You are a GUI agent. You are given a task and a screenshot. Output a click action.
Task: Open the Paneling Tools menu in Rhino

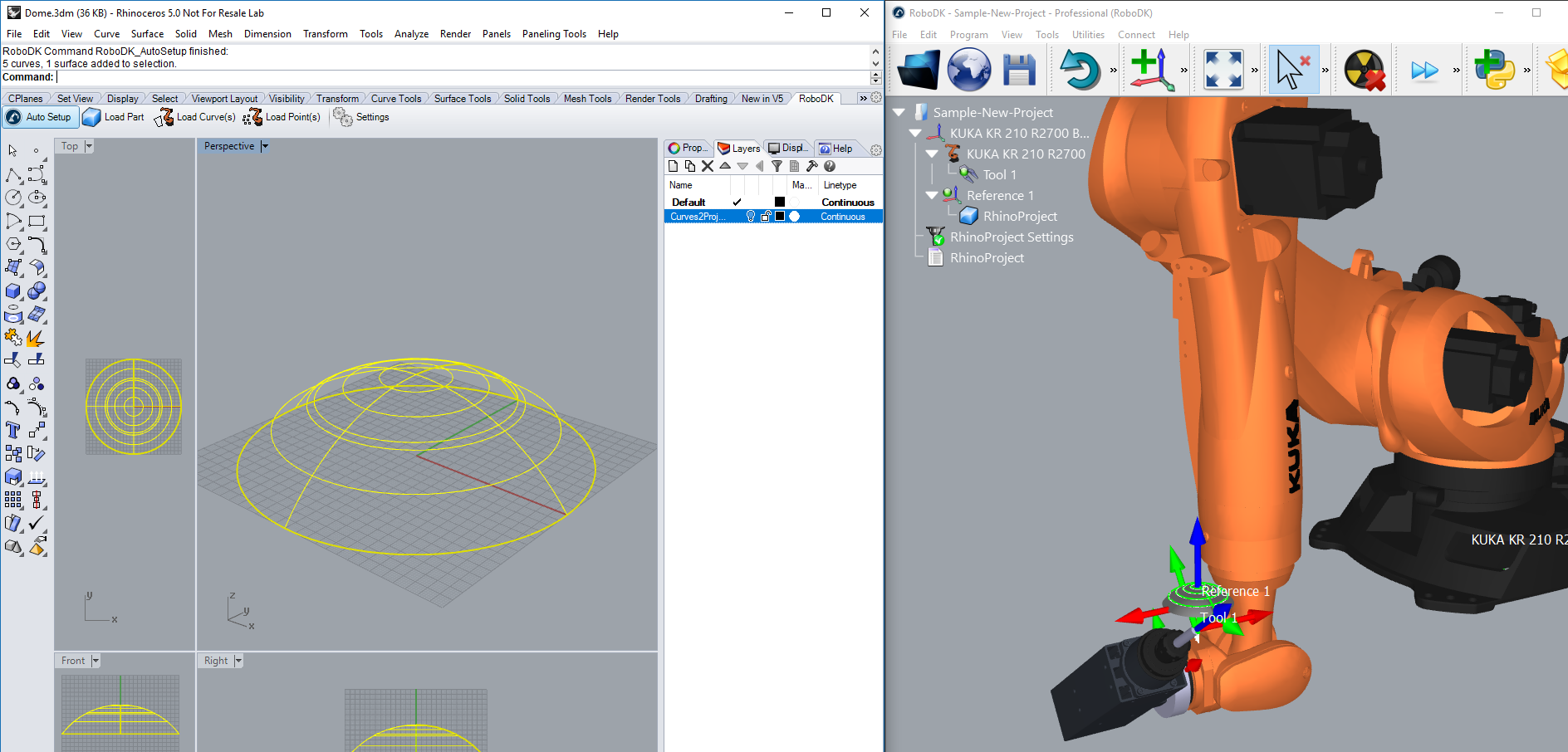[553, 34]
